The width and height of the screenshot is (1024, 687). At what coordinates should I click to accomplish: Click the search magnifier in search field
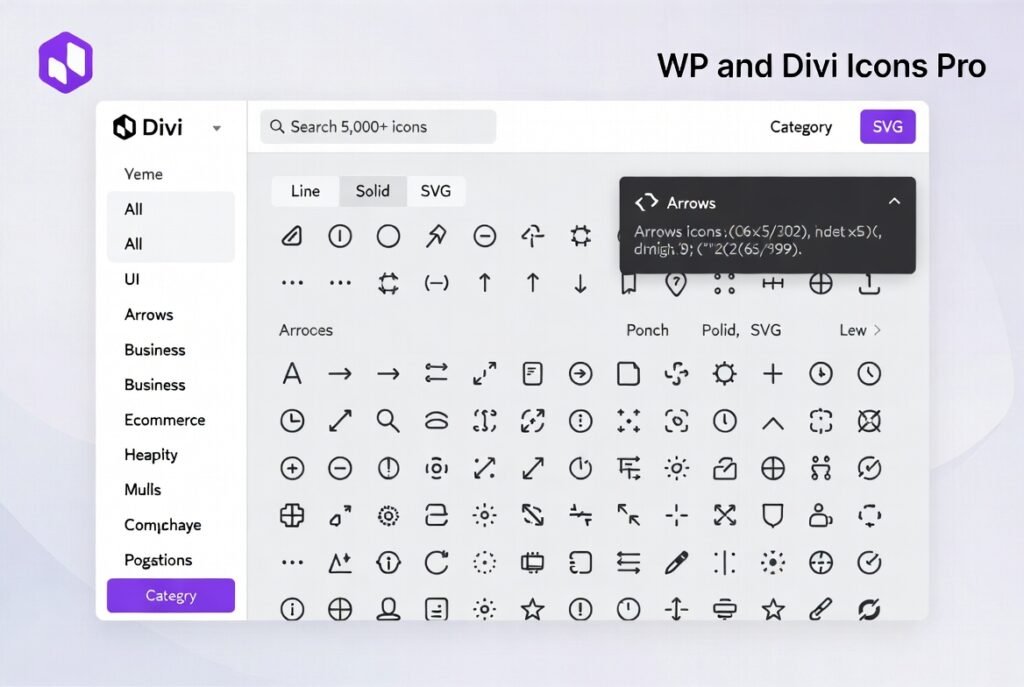pyautogui.click(x=277, y=127)
